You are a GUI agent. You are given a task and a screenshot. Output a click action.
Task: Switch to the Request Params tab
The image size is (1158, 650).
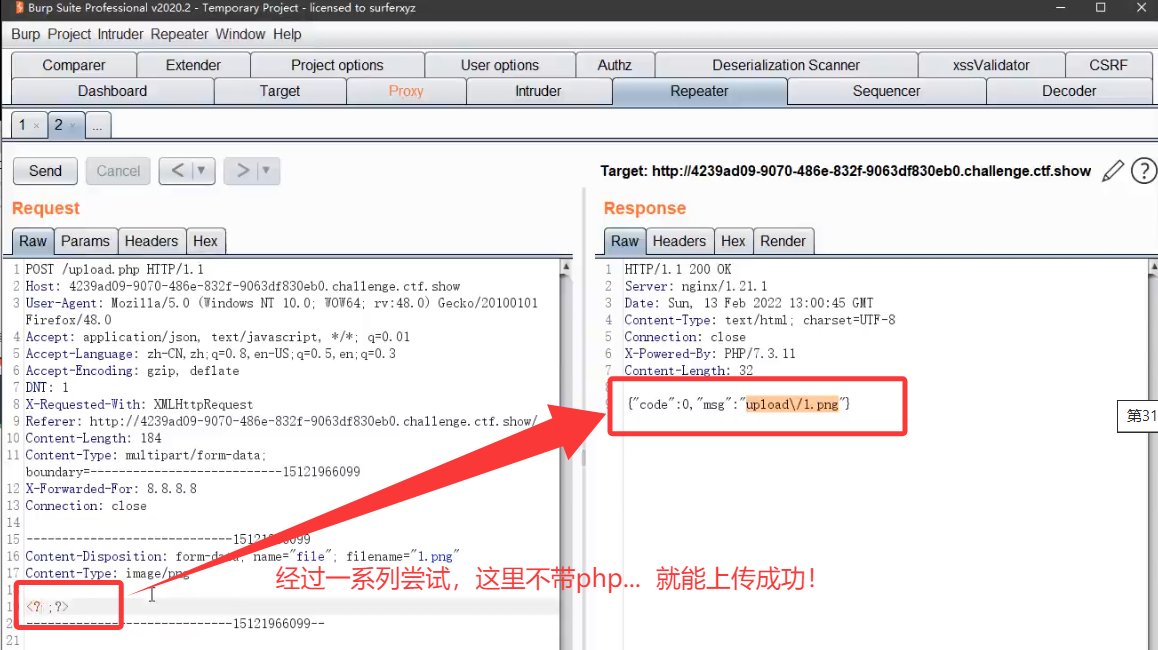coord(85,241)
